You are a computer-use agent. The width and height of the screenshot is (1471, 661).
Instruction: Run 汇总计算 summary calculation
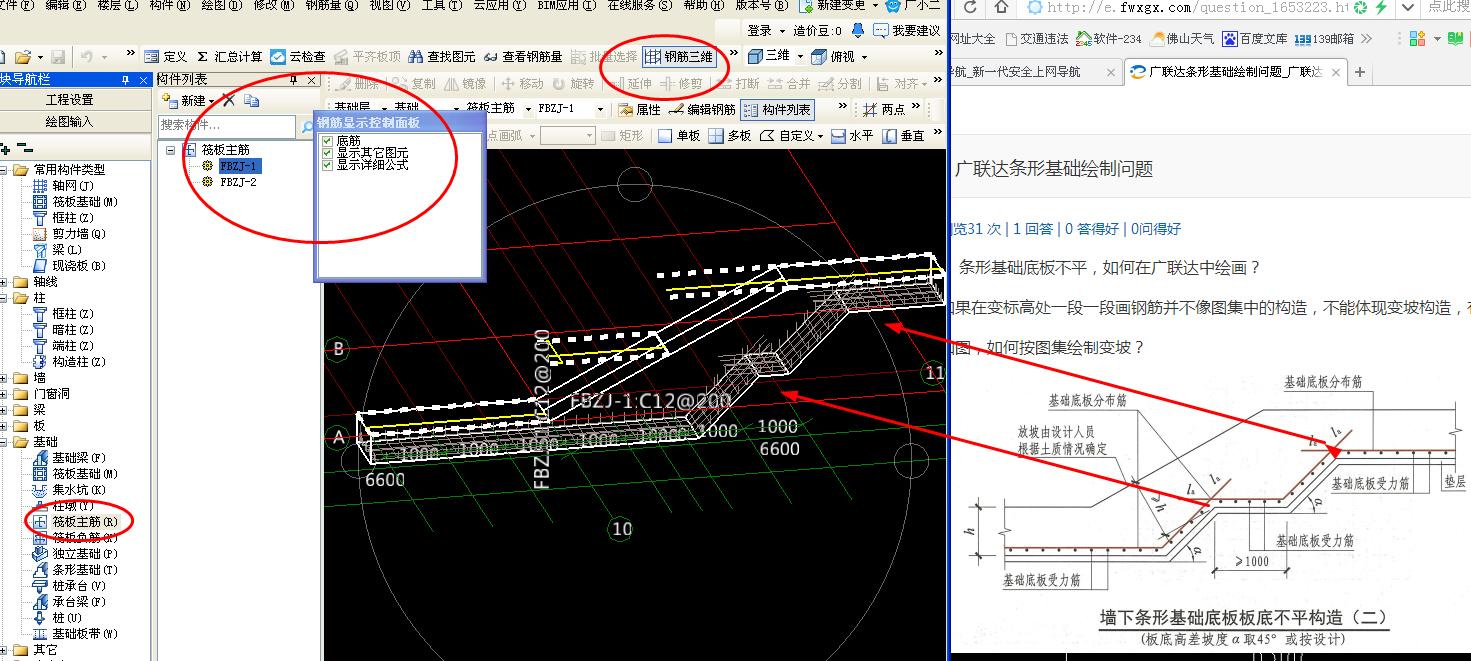coord(229,56)
